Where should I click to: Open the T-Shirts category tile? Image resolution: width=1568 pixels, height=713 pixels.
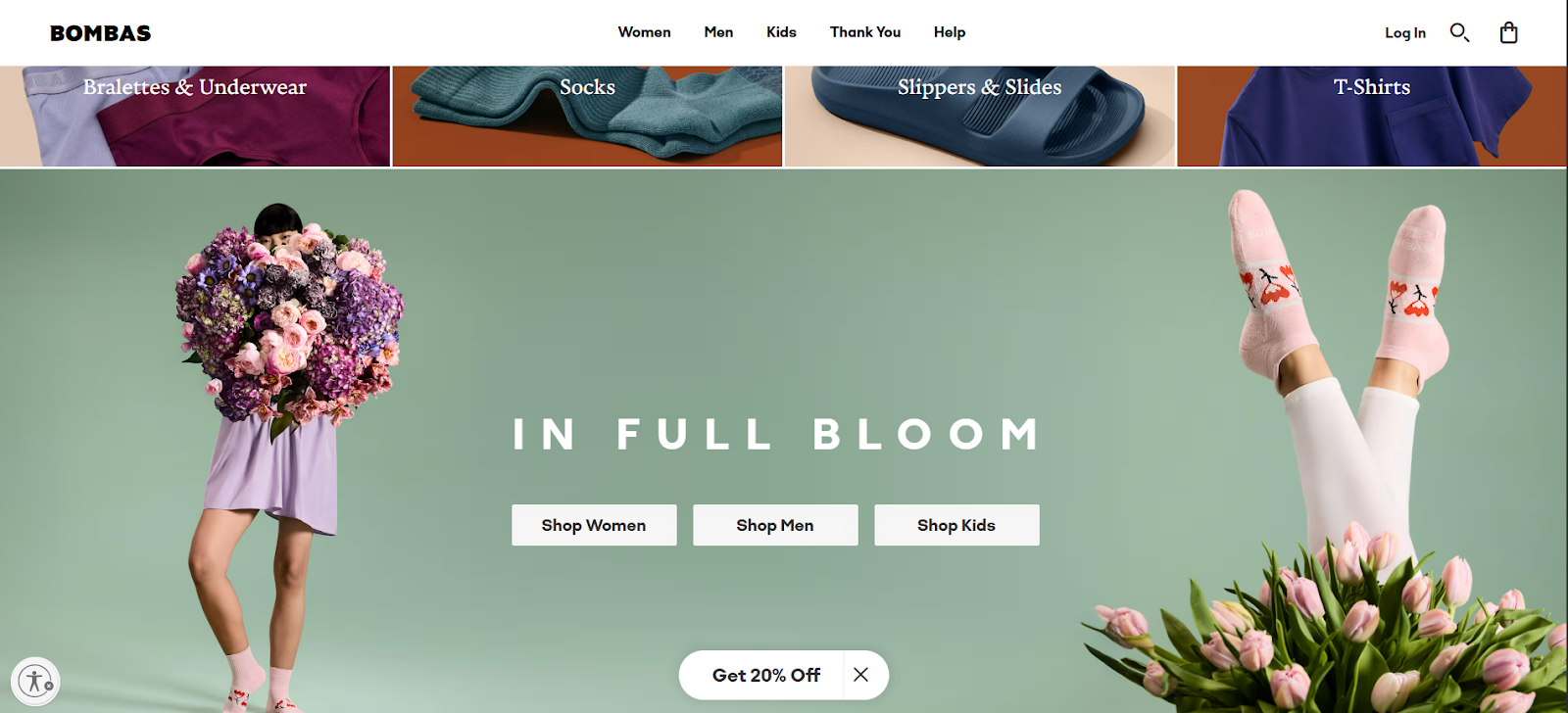click(x=1372, y=116)
